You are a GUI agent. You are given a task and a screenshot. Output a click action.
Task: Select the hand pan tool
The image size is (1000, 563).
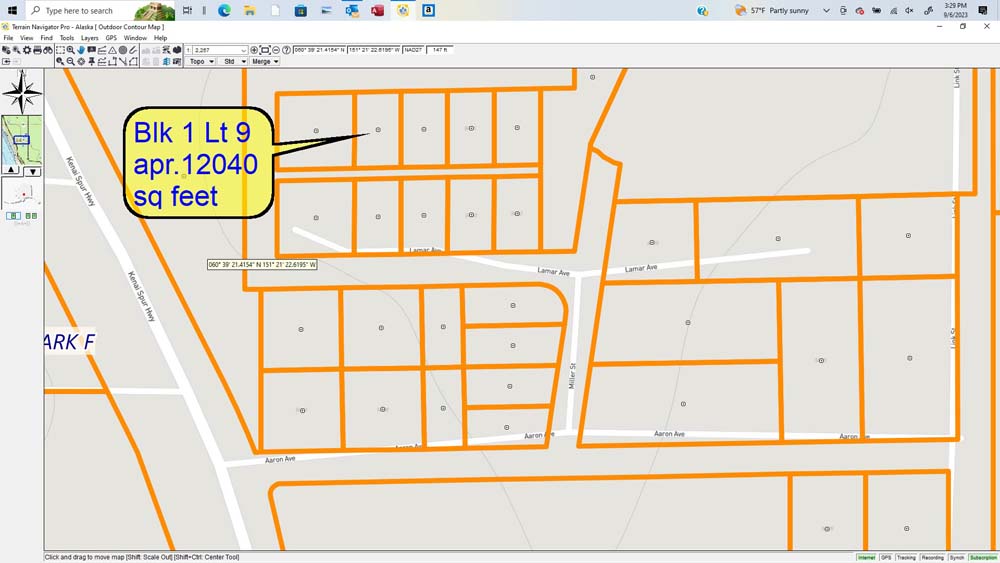(x=80, y=50)
